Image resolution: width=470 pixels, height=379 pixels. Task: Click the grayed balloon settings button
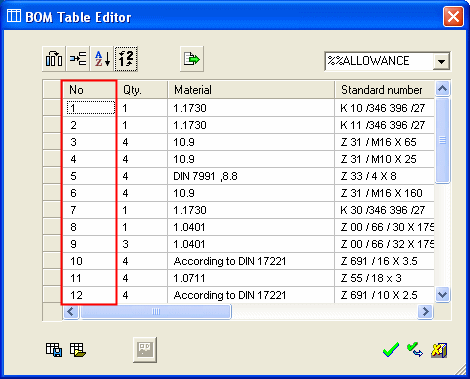tap(145, 350)
